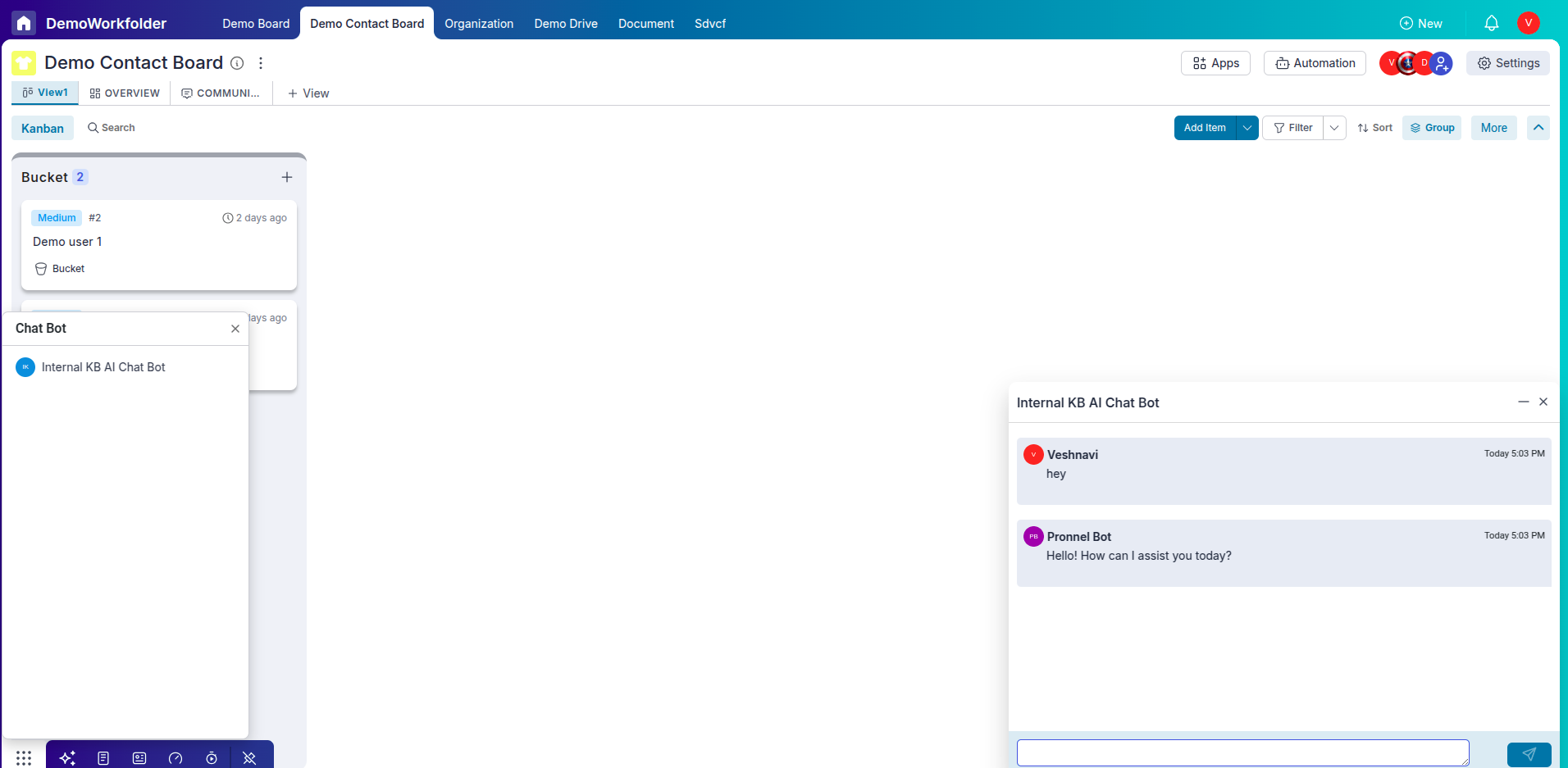Open board Settings
This screenshot has width=1568, height=768.
(1508, 63)
